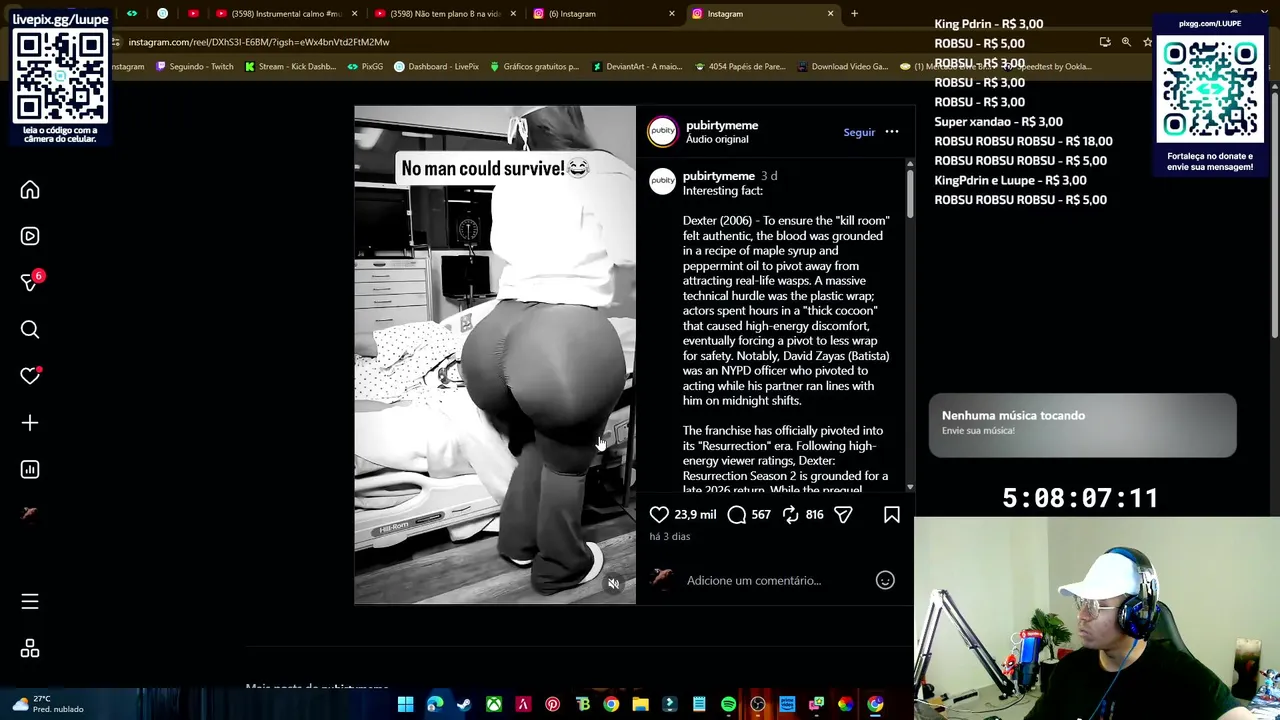Open DeviantArt bookmark
This screenshot has width=1280, height=720.
pos(637,67)
